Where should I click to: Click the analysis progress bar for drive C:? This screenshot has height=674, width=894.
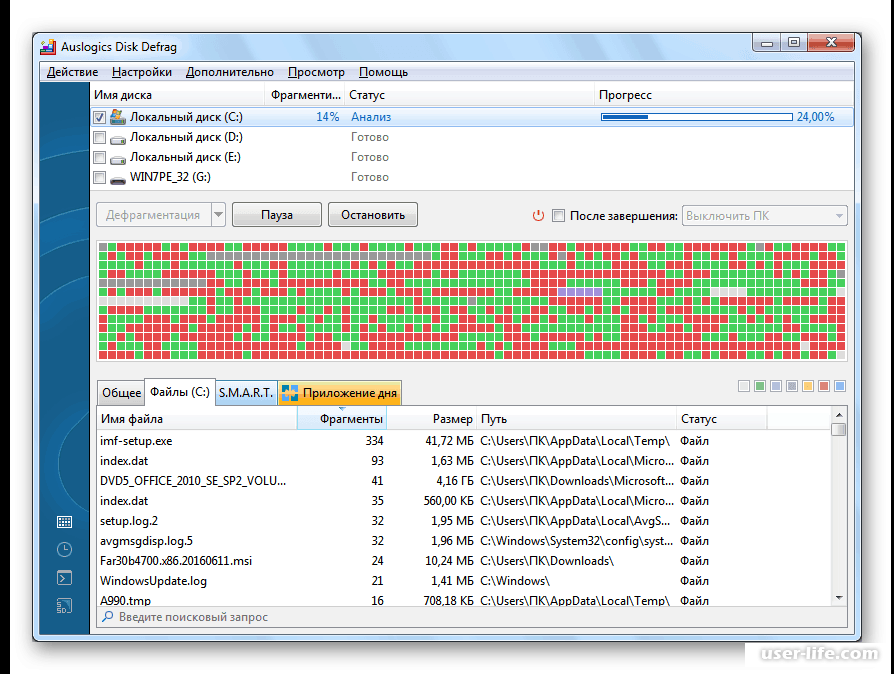click(697, 117)
